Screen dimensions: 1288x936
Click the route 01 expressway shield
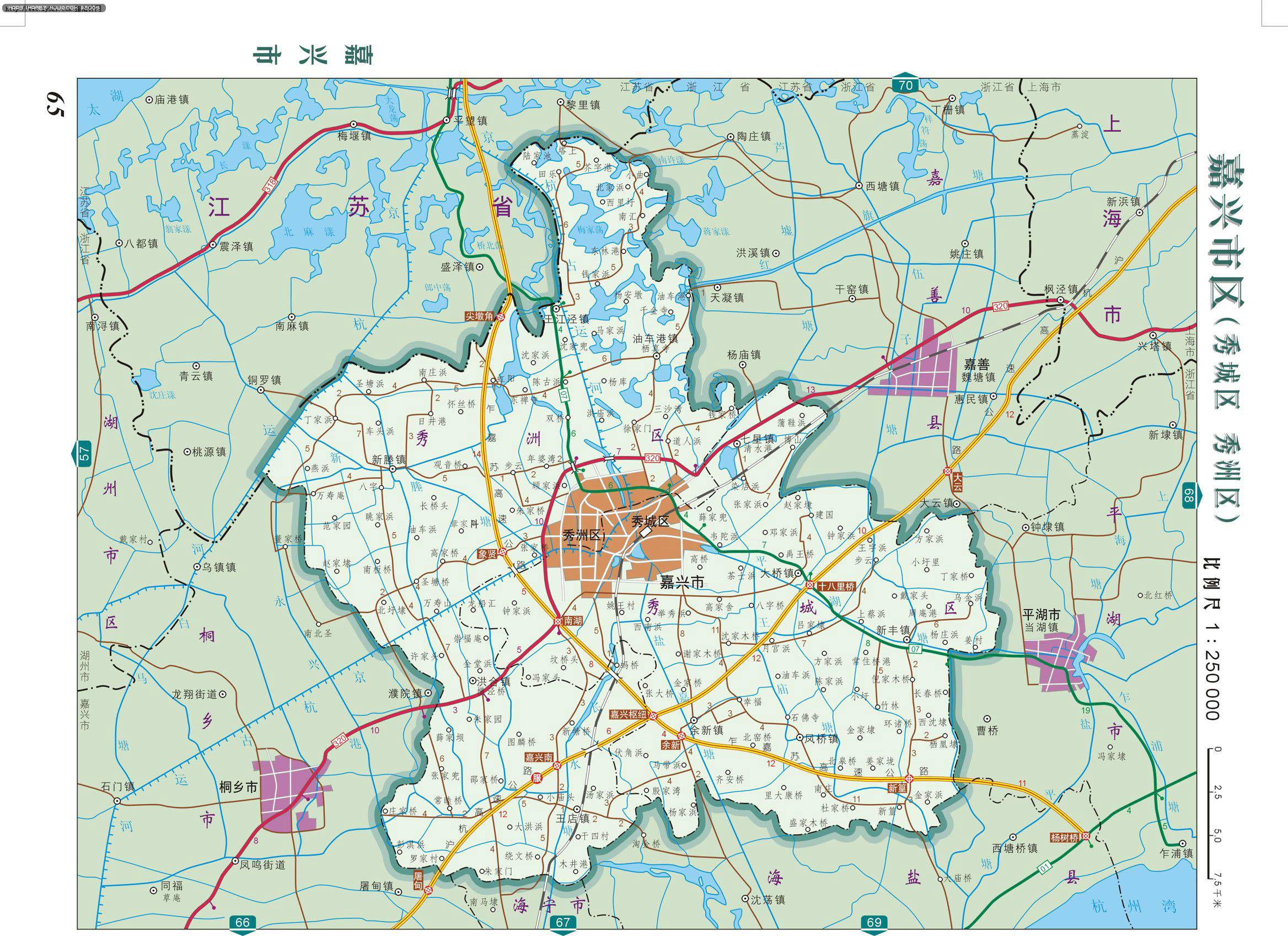1043,867
